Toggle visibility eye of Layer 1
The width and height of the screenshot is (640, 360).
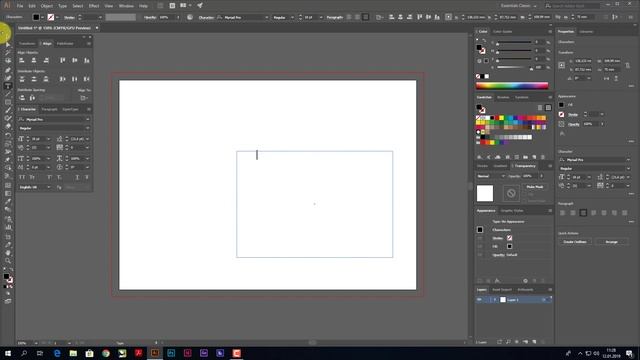coord(480,300)
